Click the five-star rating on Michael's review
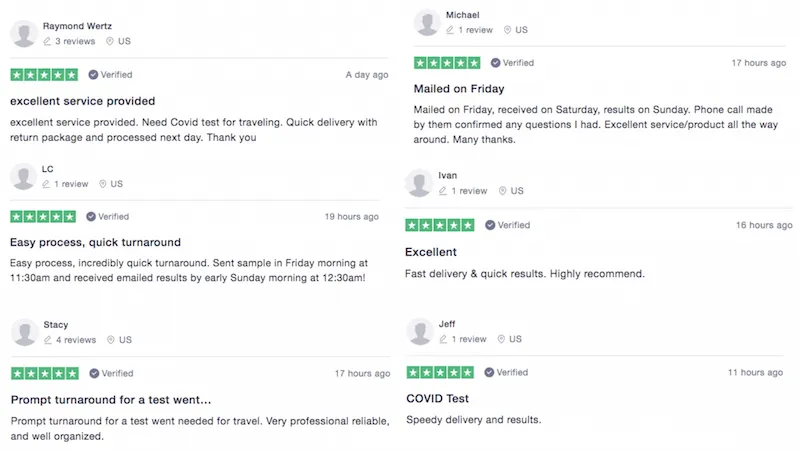 447,63
